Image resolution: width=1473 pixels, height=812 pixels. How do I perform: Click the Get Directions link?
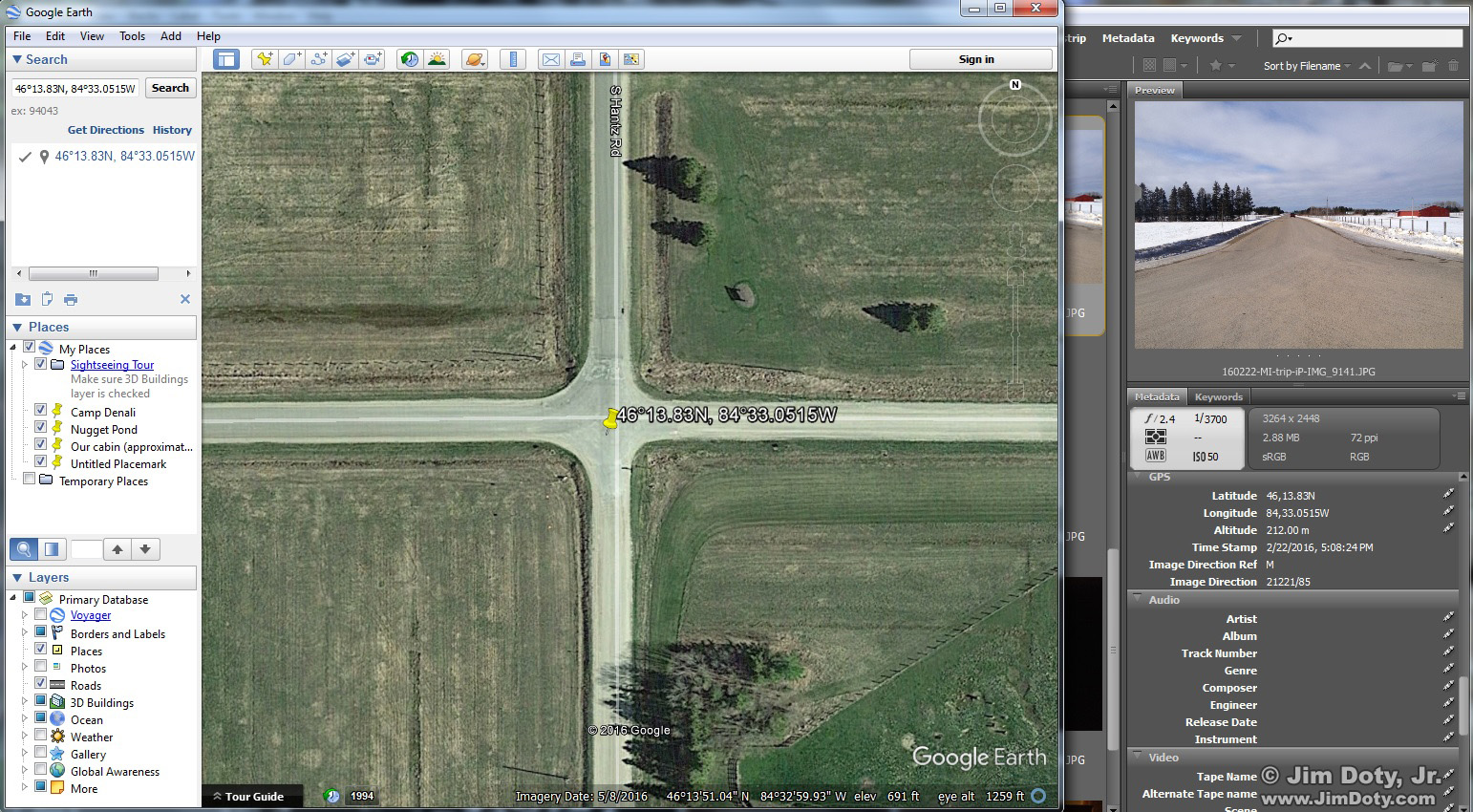point(105,130)
